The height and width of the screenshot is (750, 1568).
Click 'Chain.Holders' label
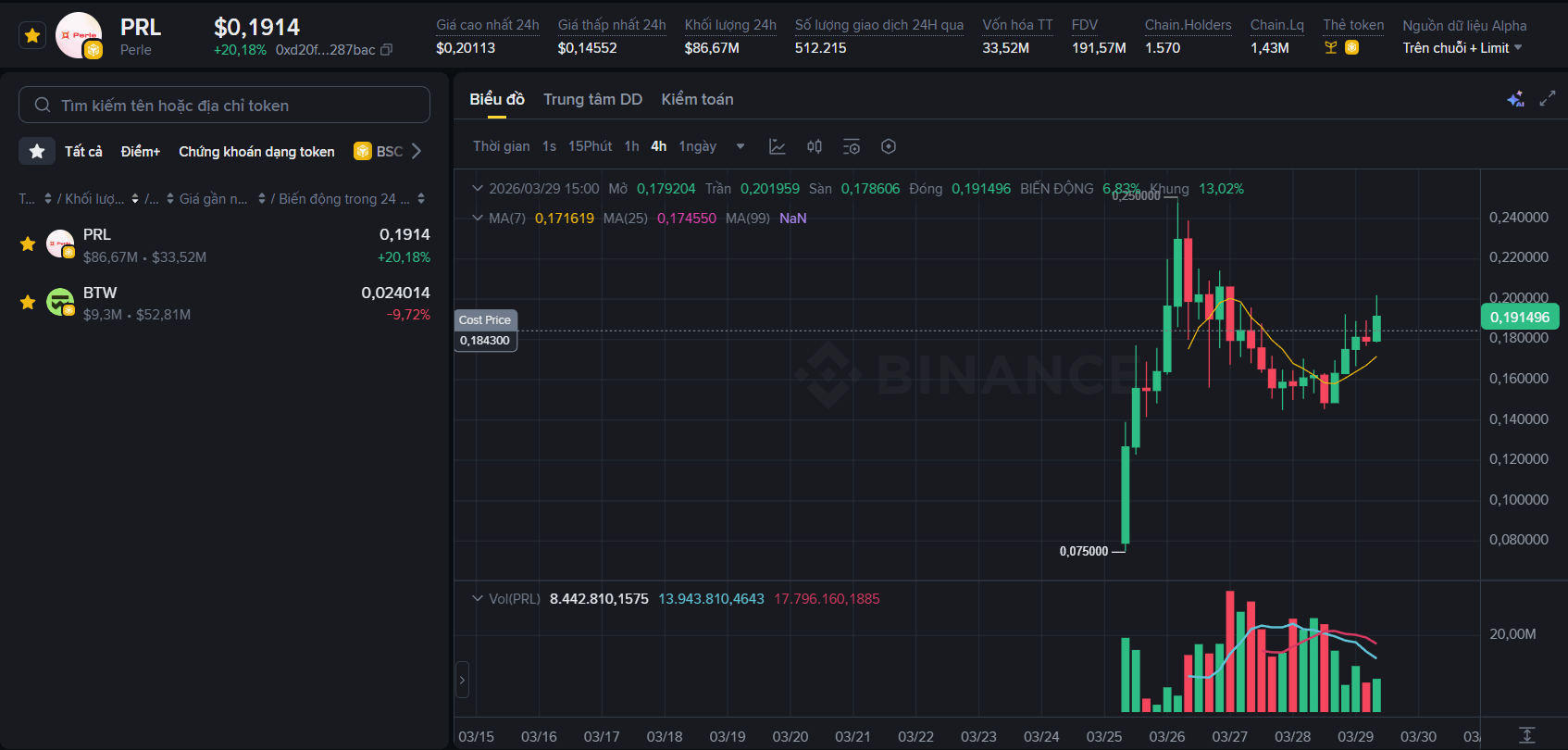[1188, 25]
